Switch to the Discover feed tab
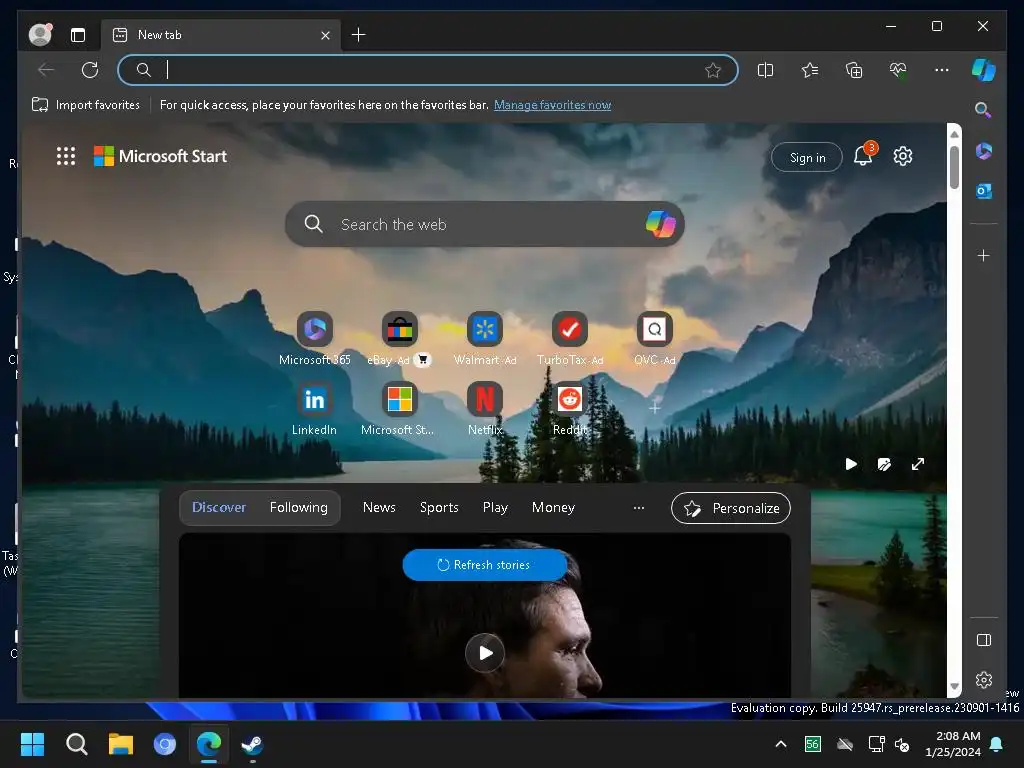1024x768 pixels. coord(219,507)
